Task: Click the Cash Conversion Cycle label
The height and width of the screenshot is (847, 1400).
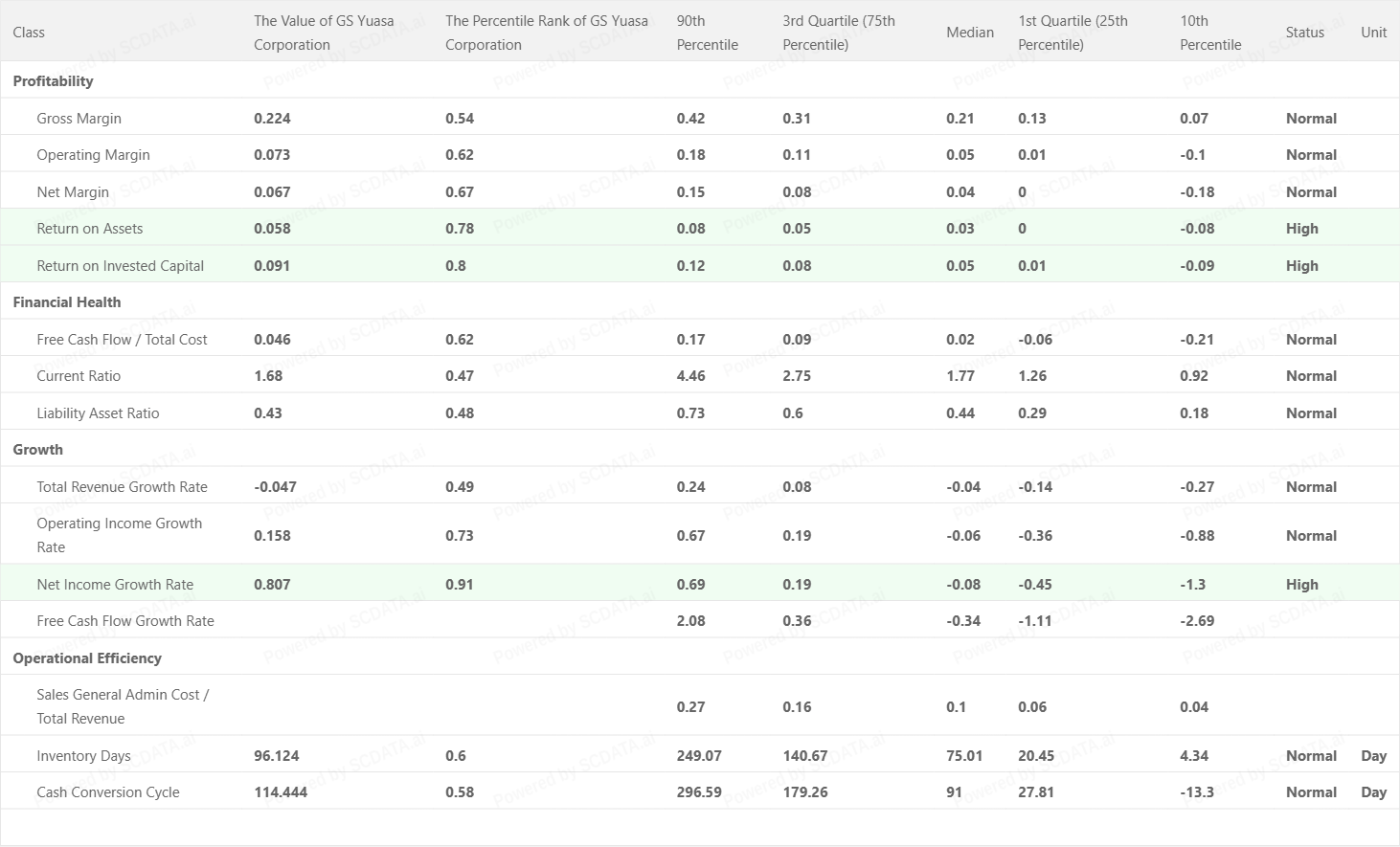Action: [108, 792]
